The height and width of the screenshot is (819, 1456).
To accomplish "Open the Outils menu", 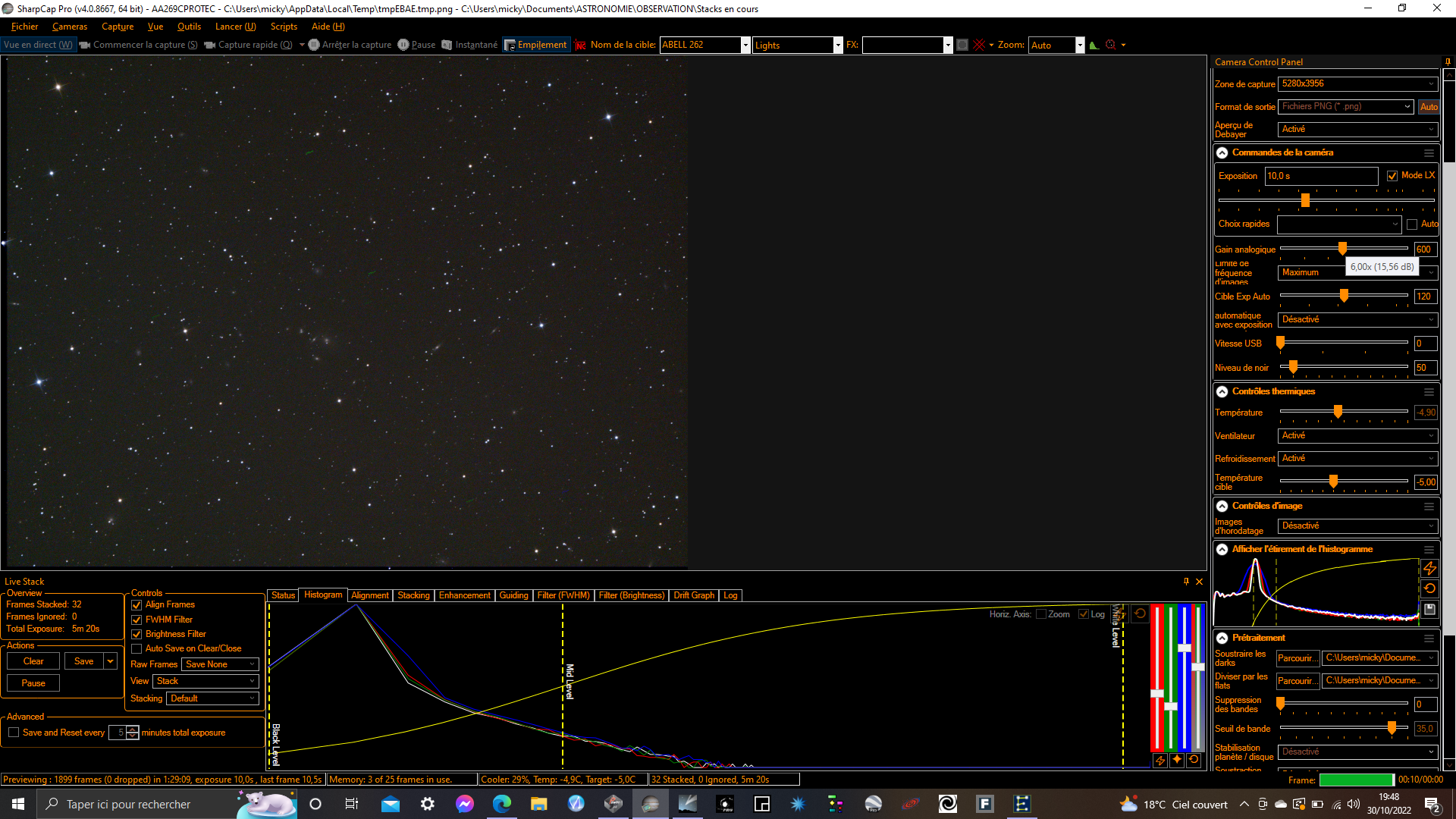I will (189, 27).
